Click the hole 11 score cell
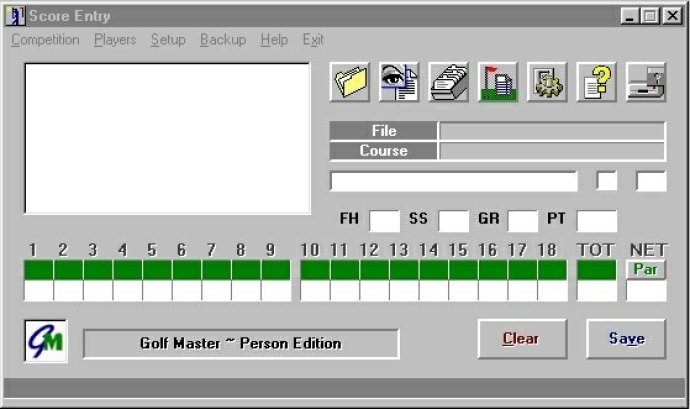Viewport: 690px width, 409px height. (345, 291)
